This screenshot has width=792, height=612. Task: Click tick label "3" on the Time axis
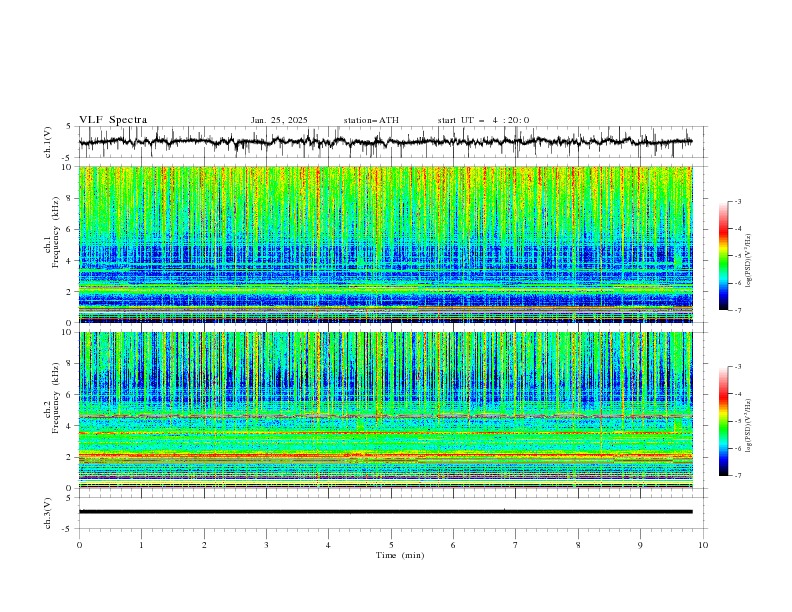coord(266,545)
